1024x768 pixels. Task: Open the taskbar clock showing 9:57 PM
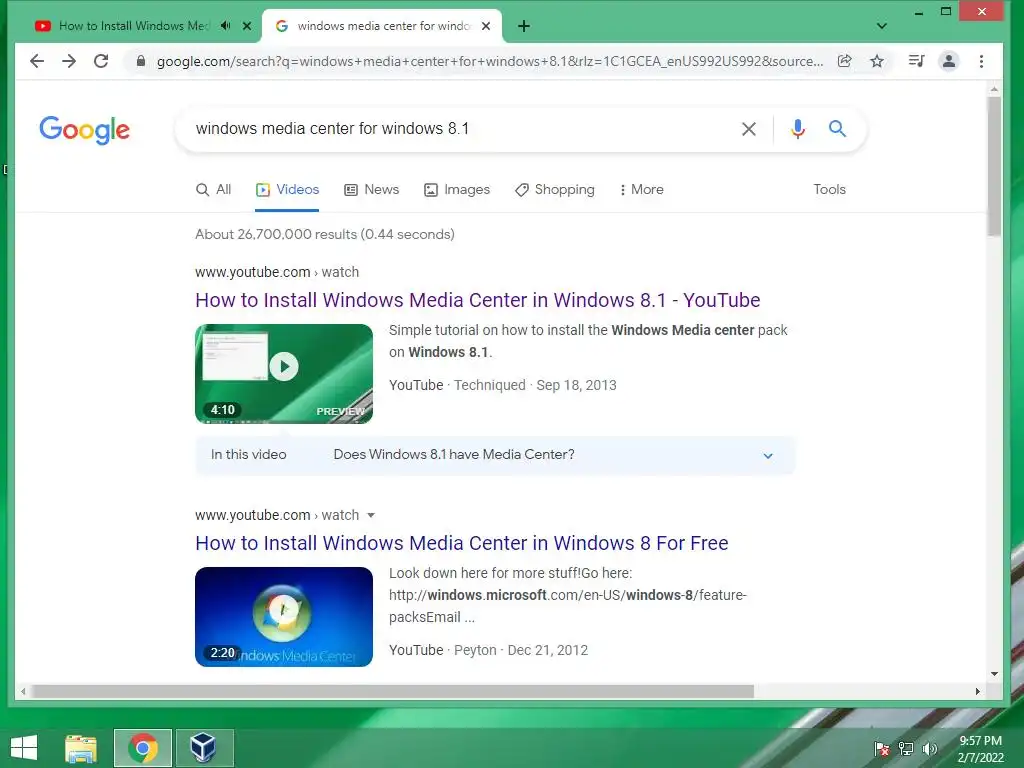point(980,748)
